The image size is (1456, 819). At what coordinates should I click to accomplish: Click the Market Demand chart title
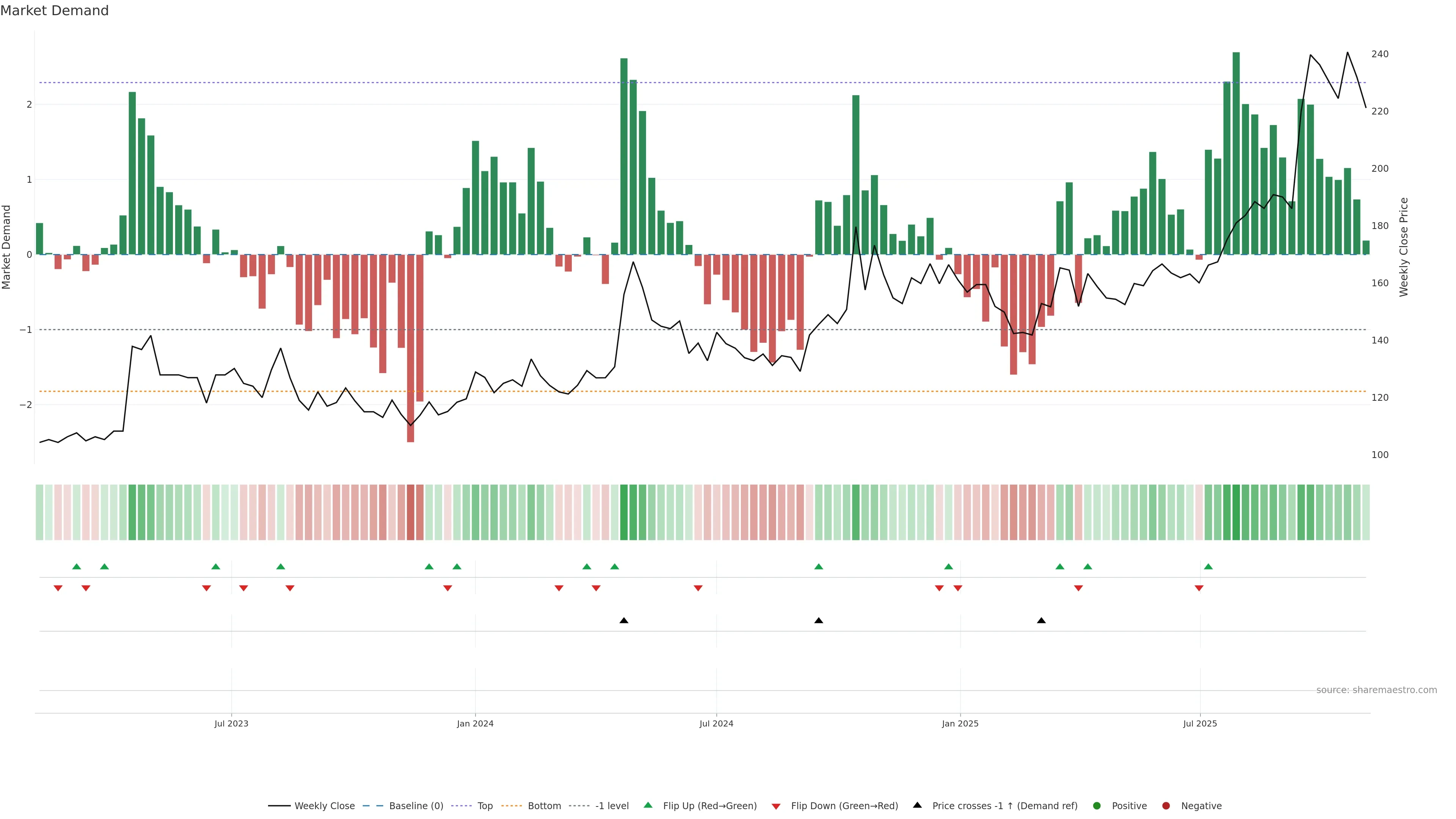pyautogui.click(x=55, y=11)
